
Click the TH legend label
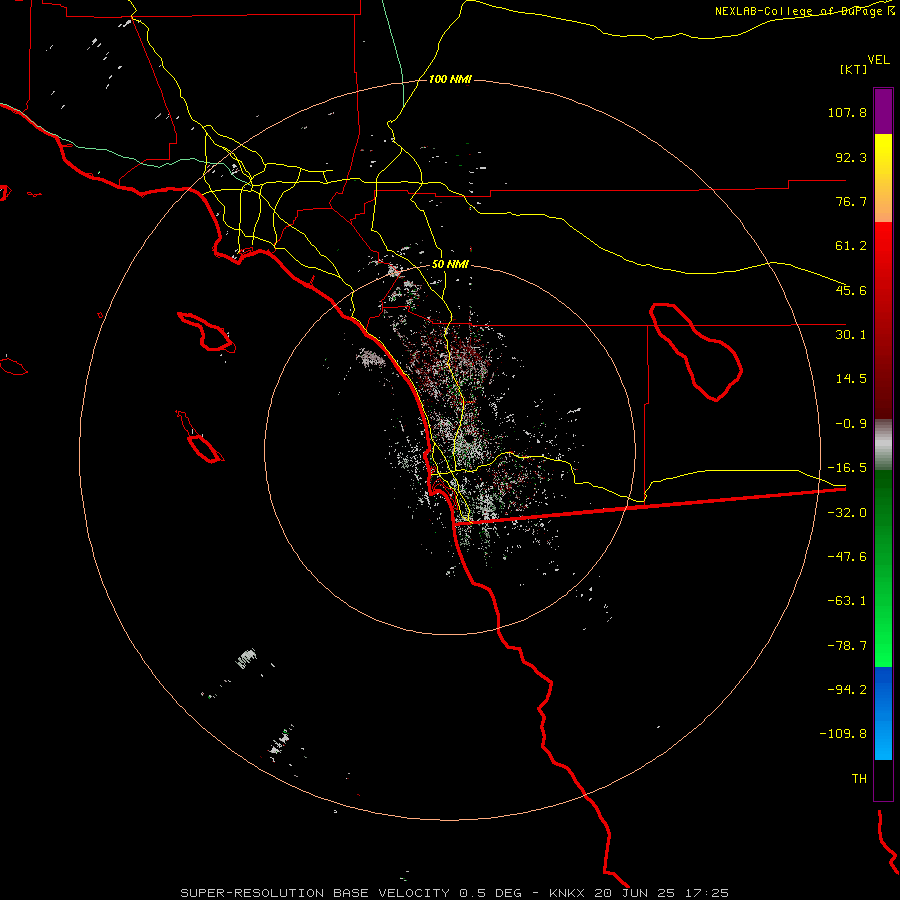click(859, 779)
